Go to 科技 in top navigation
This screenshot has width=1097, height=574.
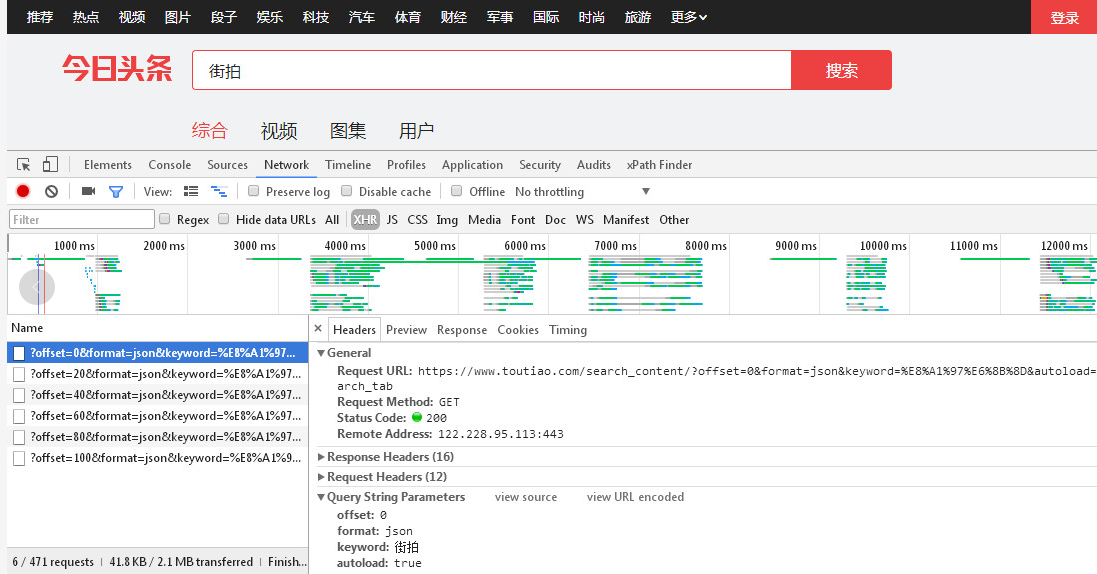pyautogui.click(x=316, y=17)
